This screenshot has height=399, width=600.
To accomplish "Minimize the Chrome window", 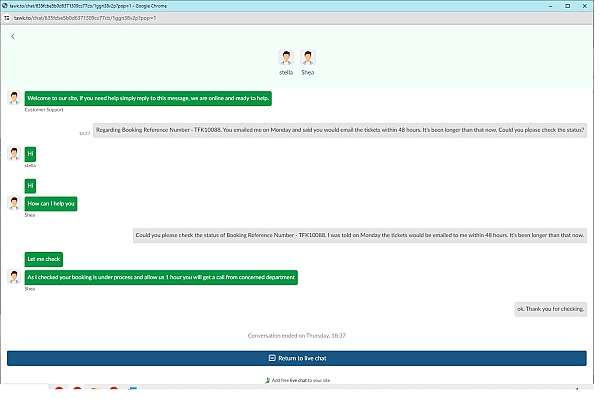I will tap(550, 6).
